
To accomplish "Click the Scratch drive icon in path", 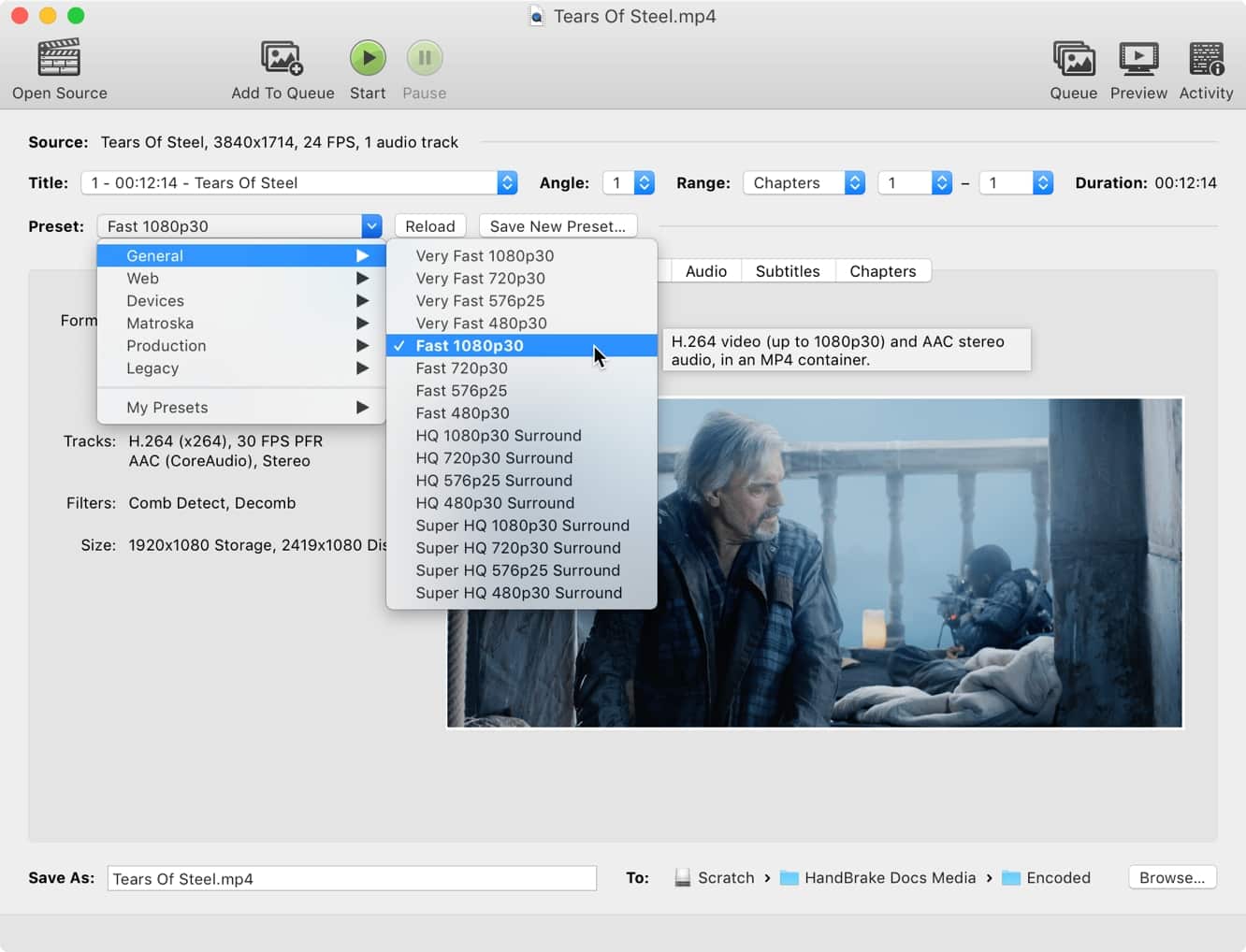I will point(682,877).
